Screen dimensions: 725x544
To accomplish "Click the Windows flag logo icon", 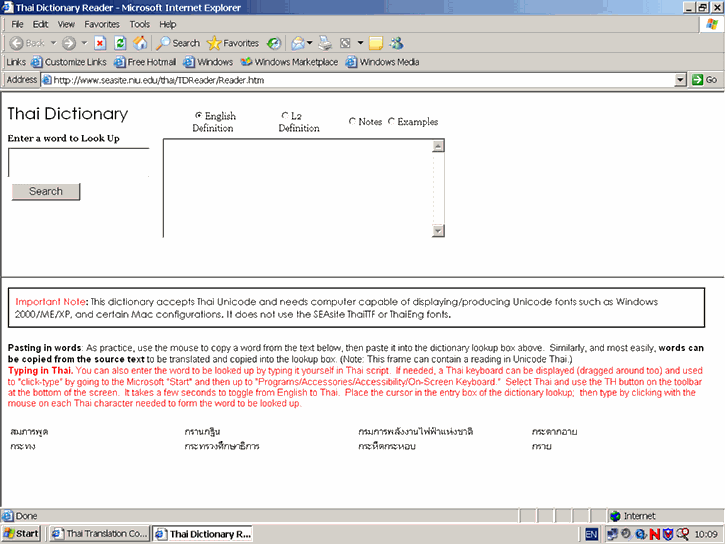I will pyautogui.click(x=712, y=24).
